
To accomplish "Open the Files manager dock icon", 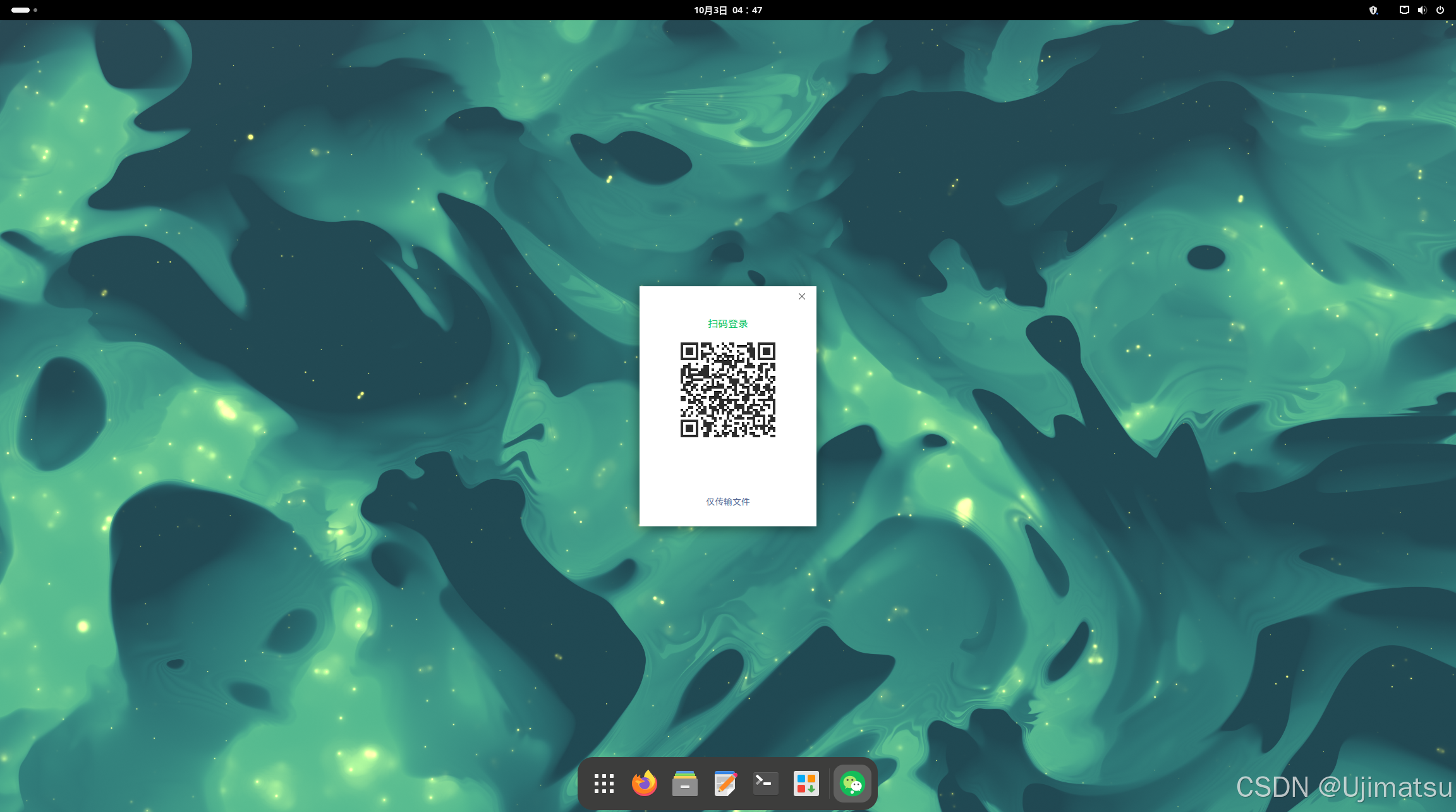I will pos(684,784).
